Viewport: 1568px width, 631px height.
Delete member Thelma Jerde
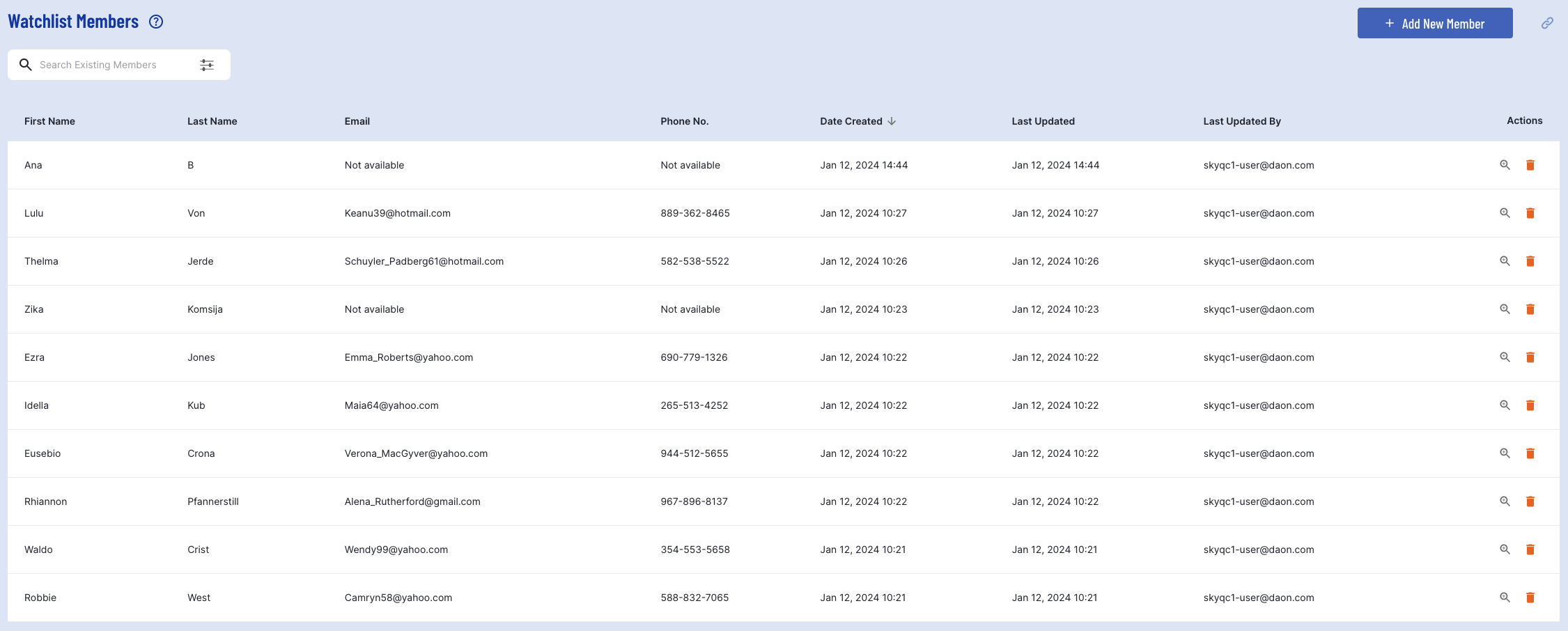point(1530,261)
